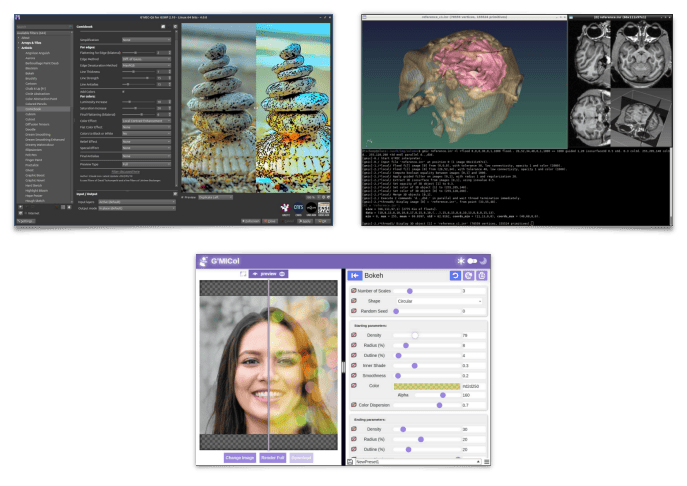Screen dimensions: 687x486
Task: Click the moon icon in the G'MICol header
Action: point(483,261)
